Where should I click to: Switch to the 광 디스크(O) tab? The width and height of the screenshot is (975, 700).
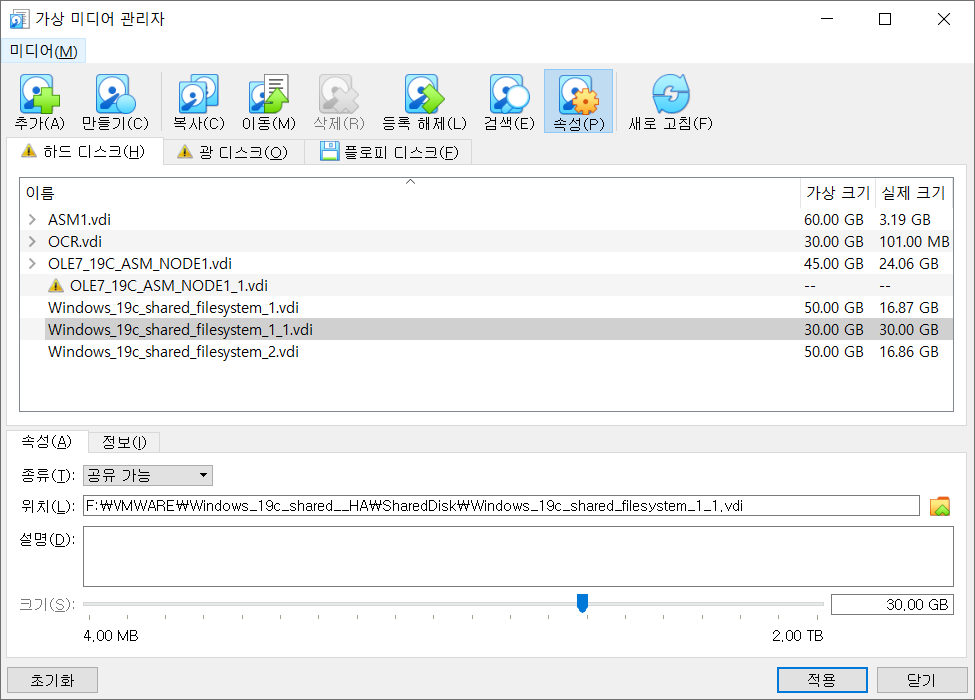point(233,152)
